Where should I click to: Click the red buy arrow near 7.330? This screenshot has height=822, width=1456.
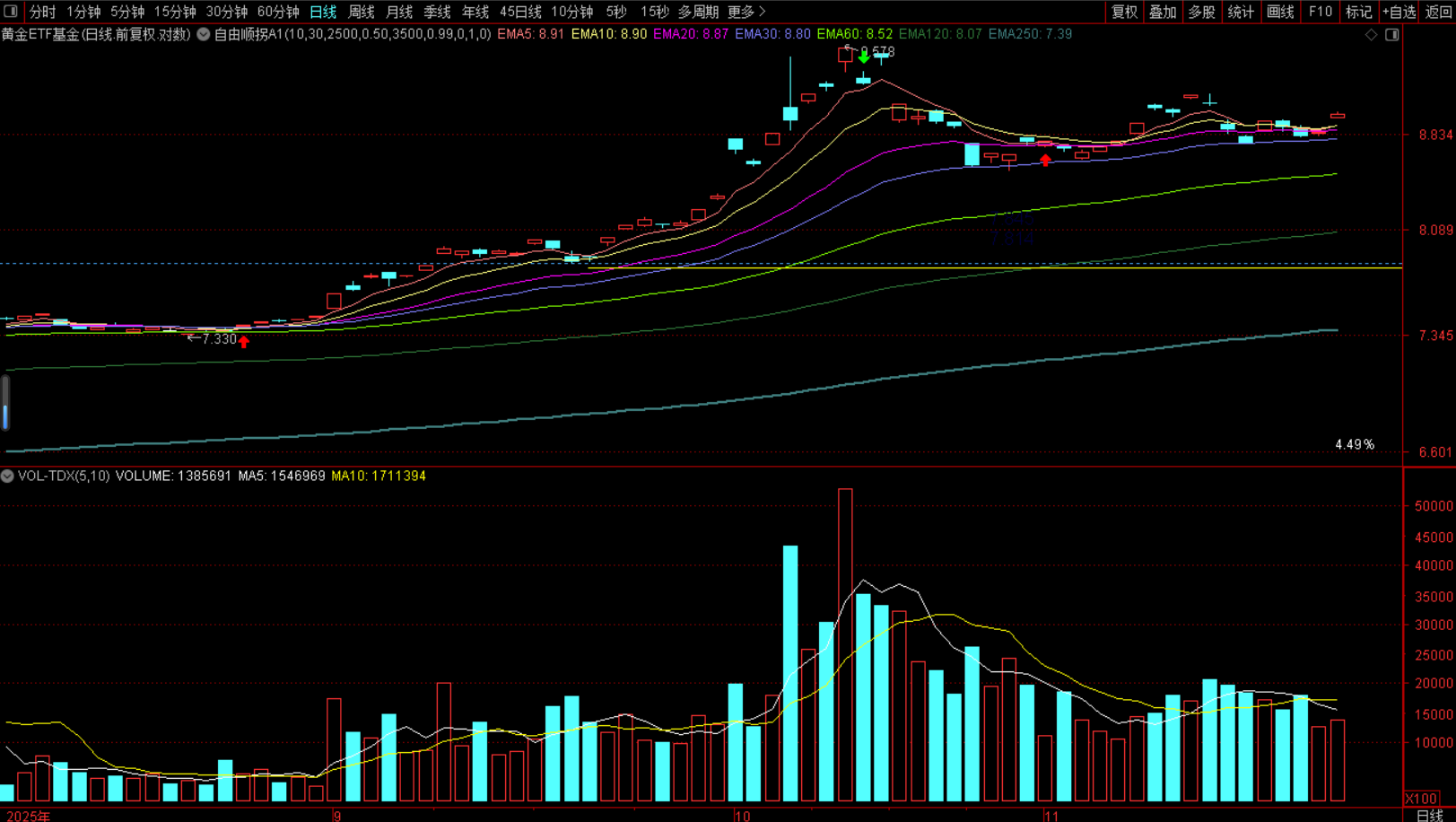(x=244, y=341)
